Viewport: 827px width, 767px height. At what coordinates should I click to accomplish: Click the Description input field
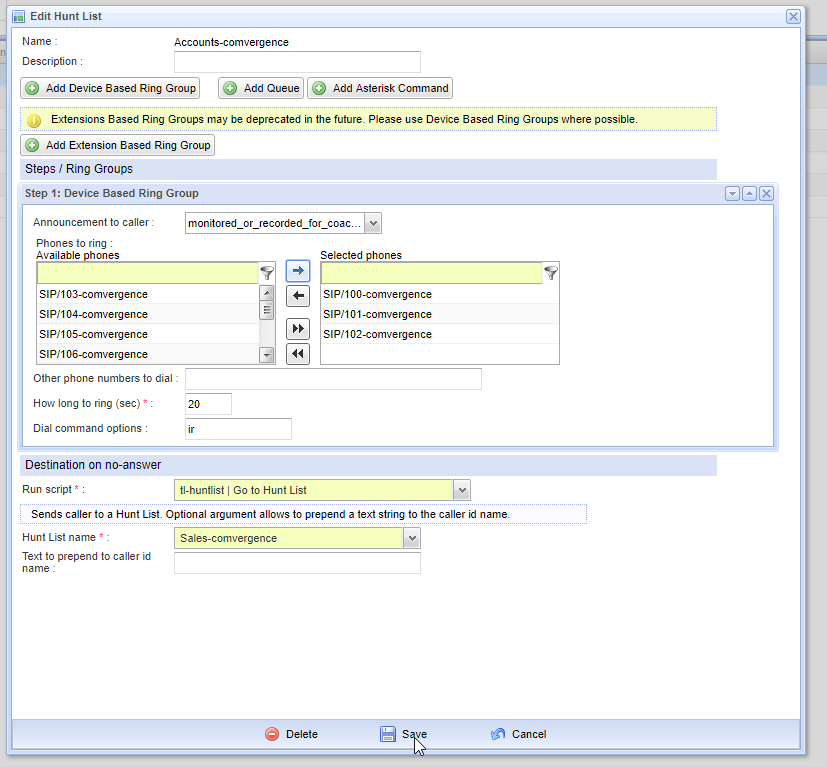[x=297, y=62]
